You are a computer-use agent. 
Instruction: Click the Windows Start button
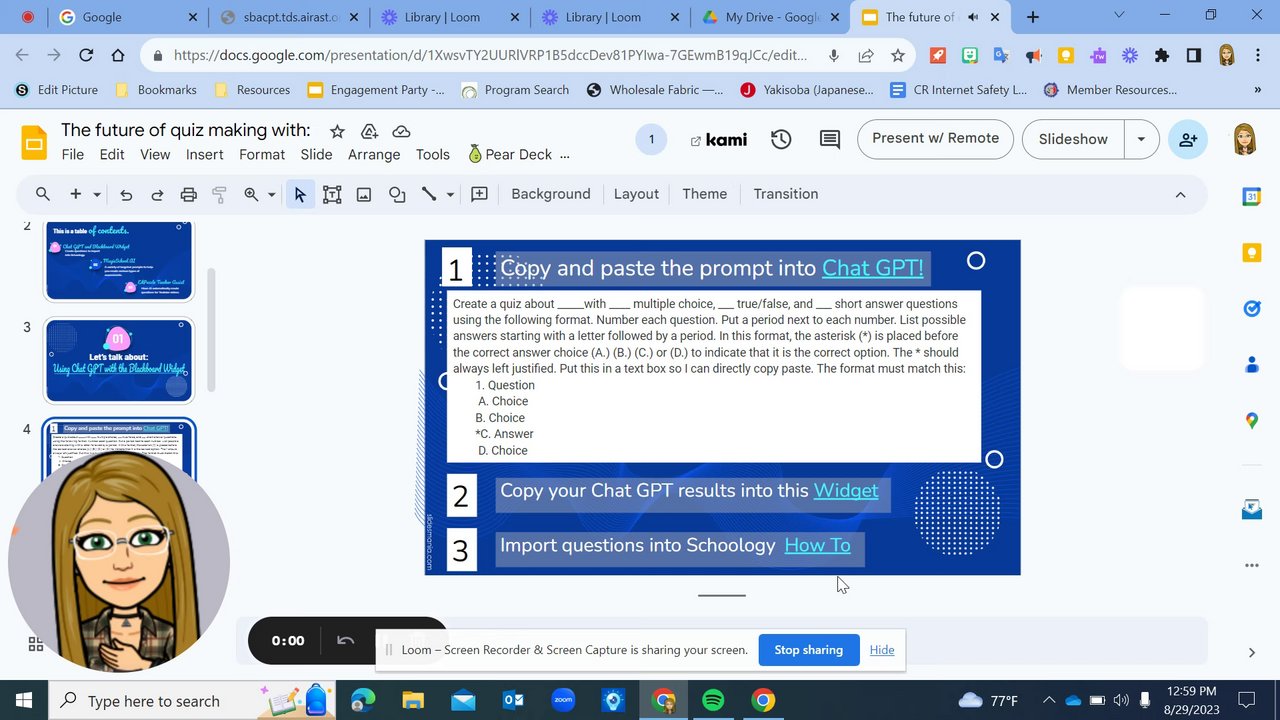click(x=24, y=700)
